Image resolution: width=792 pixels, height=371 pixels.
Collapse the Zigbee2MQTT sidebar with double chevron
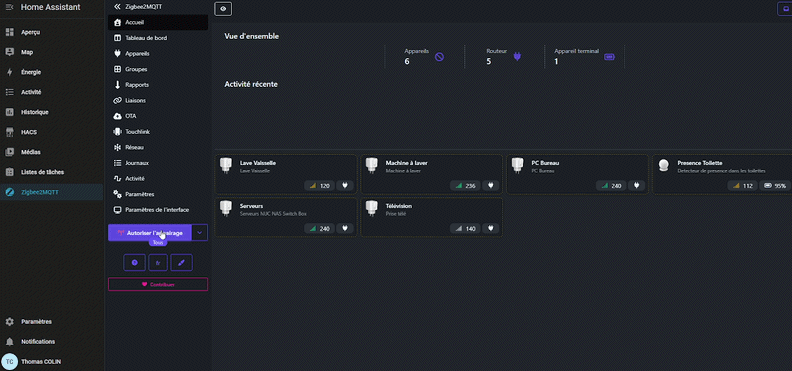[x=117, y=7]
